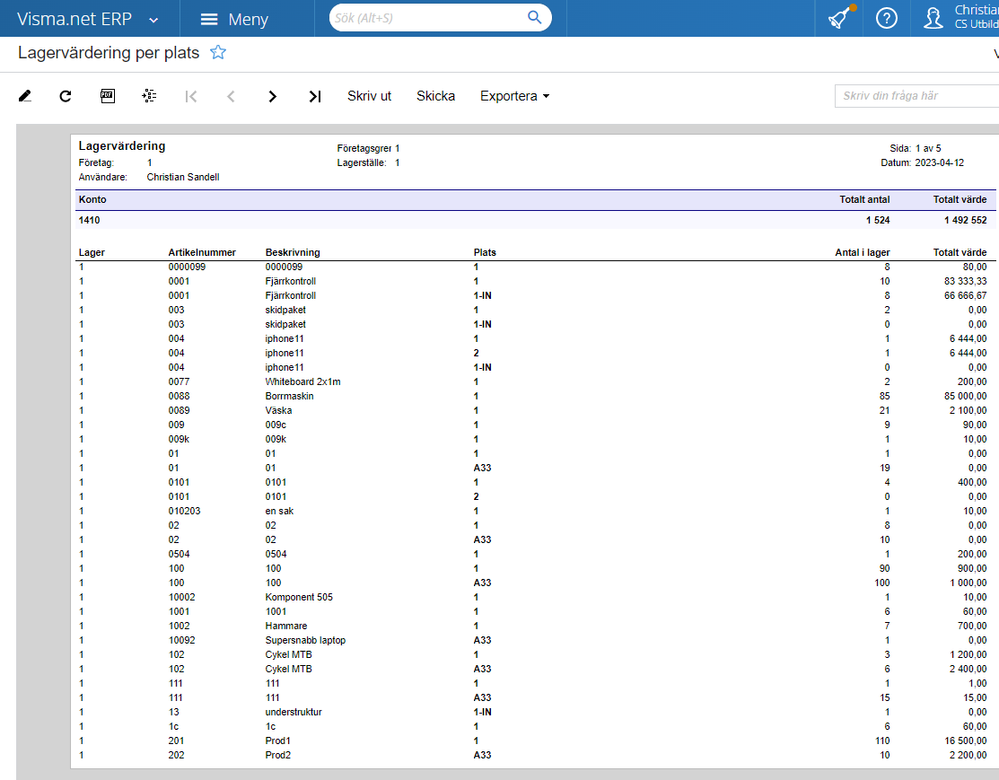Click the Totalt antal value 1 524
This screenshot has width=999, height=780.
877,220
